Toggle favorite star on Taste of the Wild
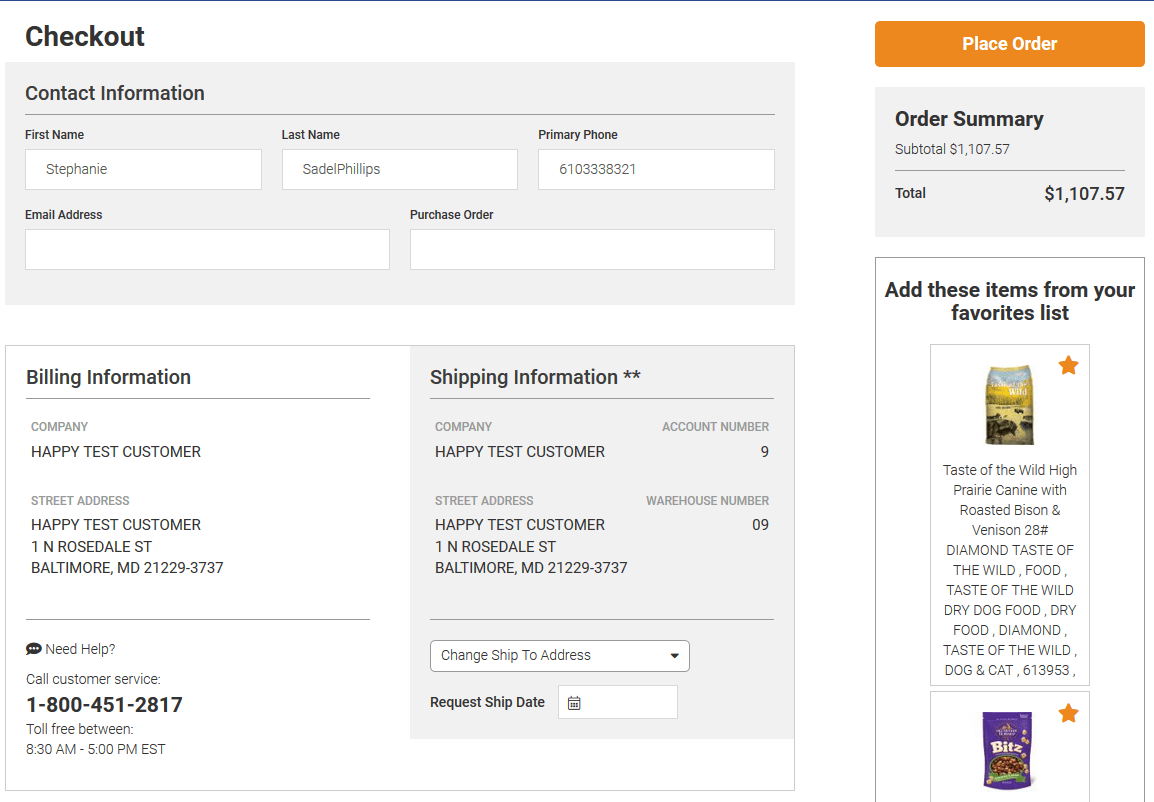Viewport: 1154px width, 802px height. pos(1068,365)
